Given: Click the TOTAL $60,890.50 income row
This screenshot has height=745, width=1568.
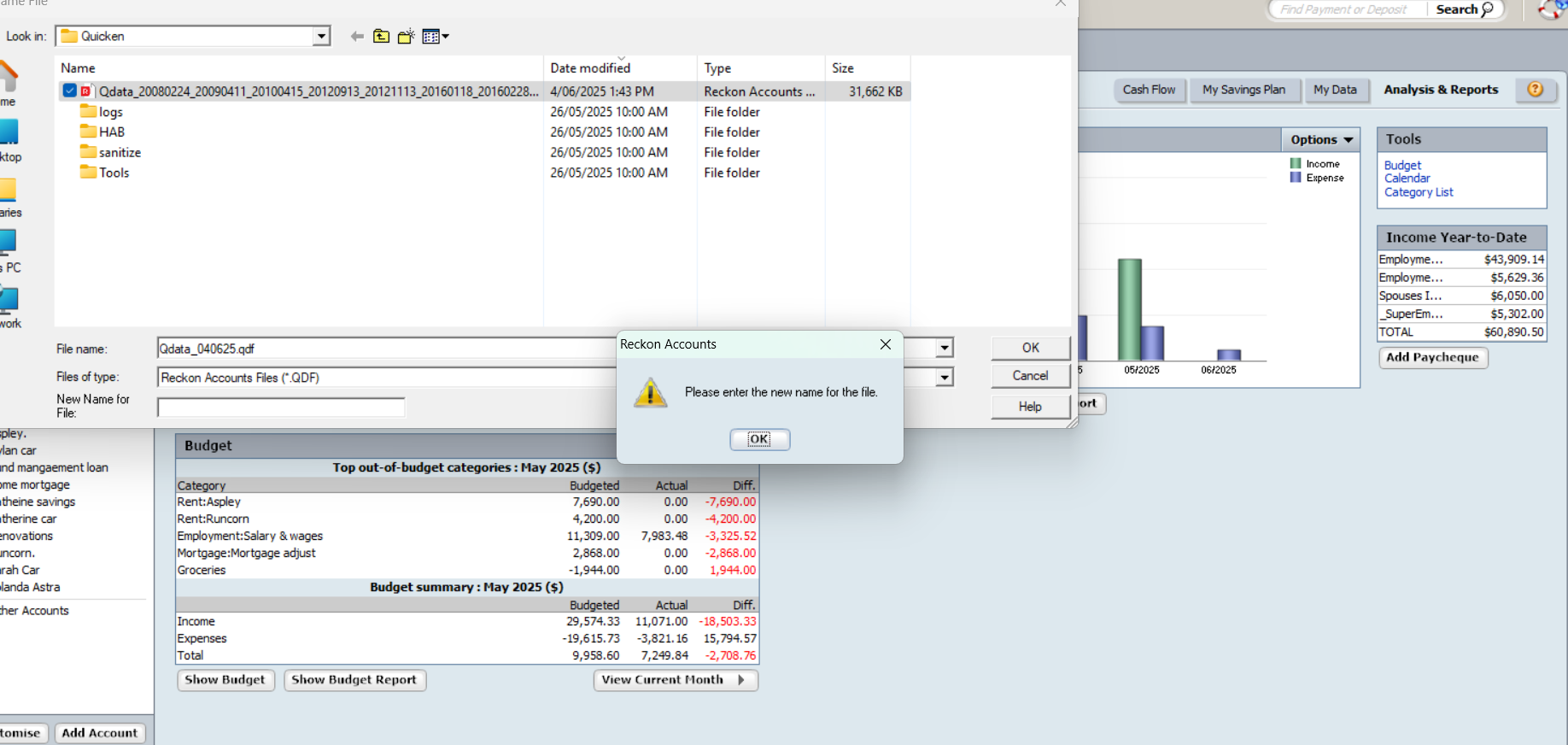Looking at the screenshot, I should click(1461, 332).
